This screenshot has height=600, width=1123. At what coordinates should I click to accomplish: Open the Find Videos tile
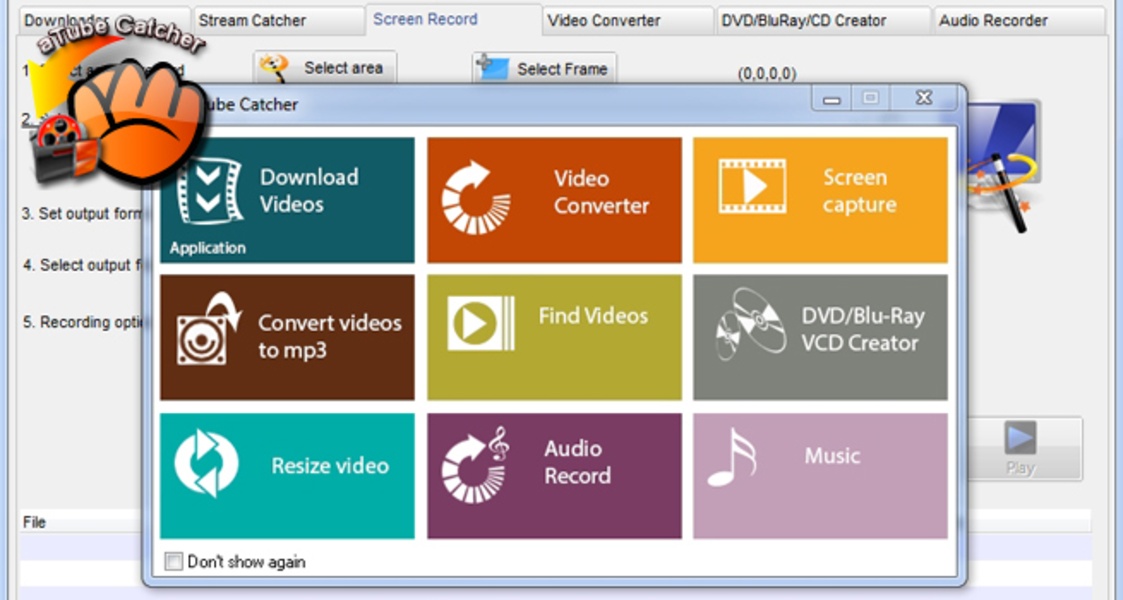pos(554,337)
